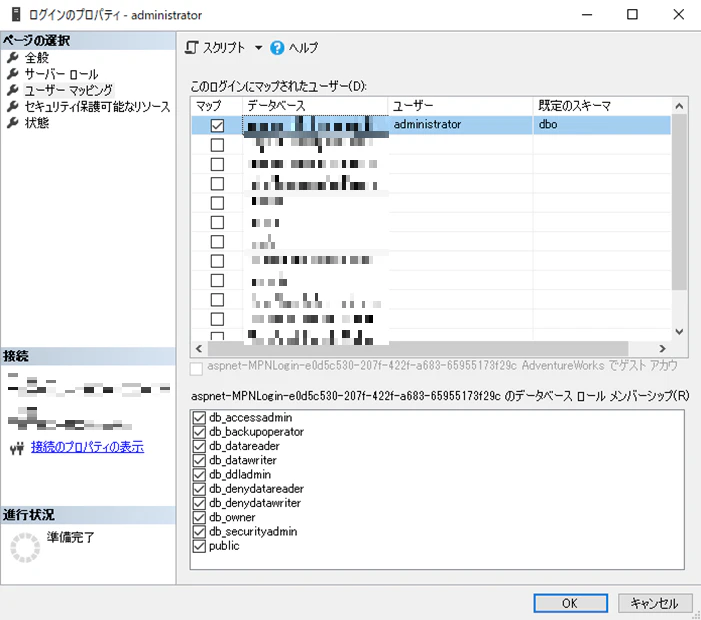Toggle the db_datareader role checkbox
This screenshot has width=701, height=620.
[x=199, y=447]
